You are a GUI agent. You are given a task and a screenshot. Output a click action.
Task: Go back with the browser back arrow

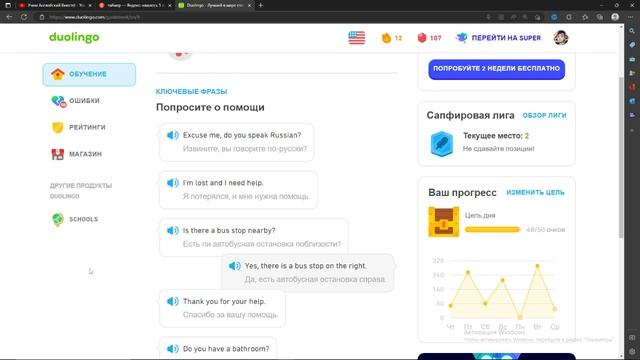click(9, 17)
